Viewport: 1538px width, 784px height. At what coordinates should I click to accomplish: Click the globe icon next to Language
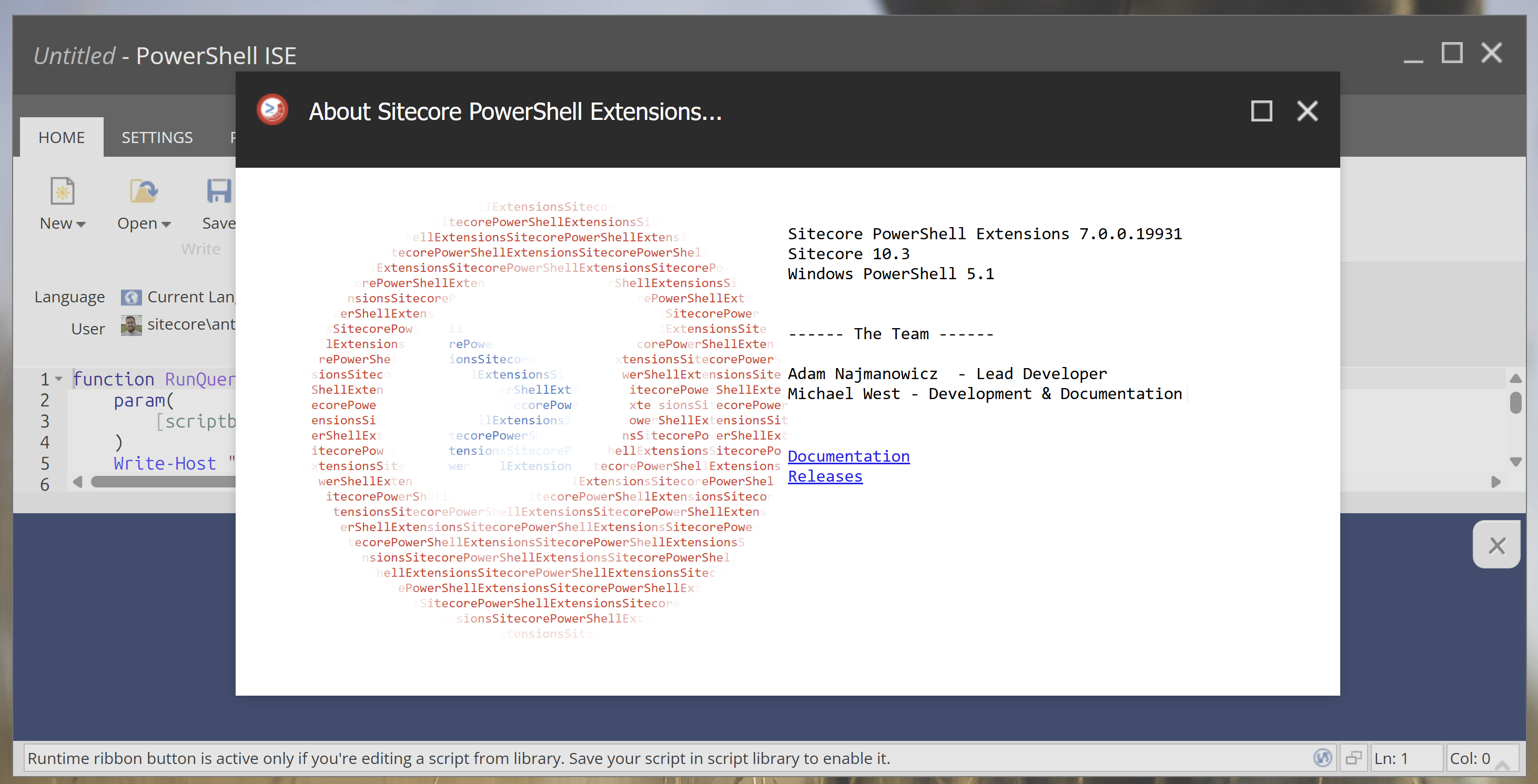[x=131, y=297]
